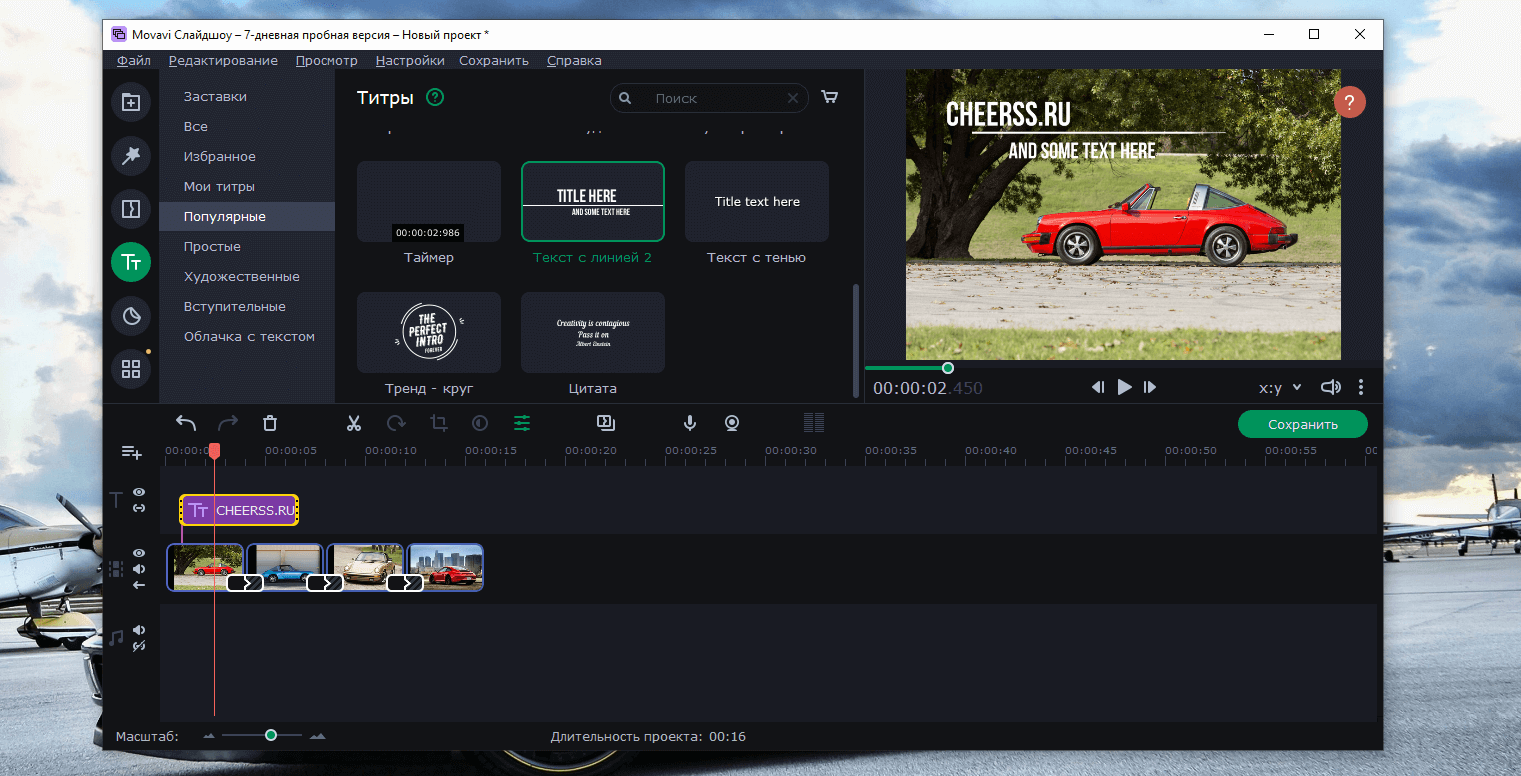This screenshot has height=776, width=1521.
Task: Open the transitions panel icon
Action: pos(131,209)
